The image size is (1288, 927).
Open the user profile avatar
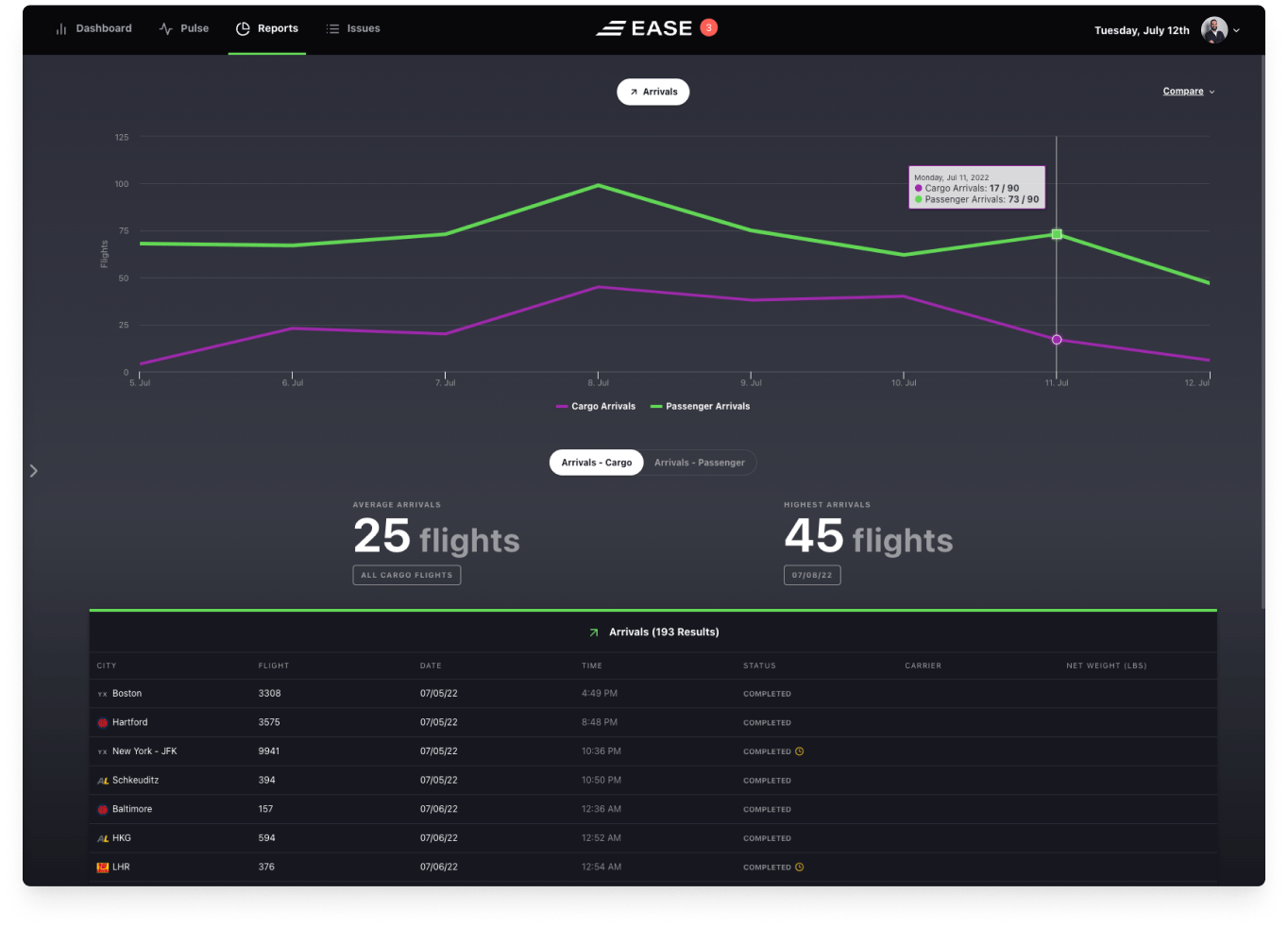[x=1215, y=29]
